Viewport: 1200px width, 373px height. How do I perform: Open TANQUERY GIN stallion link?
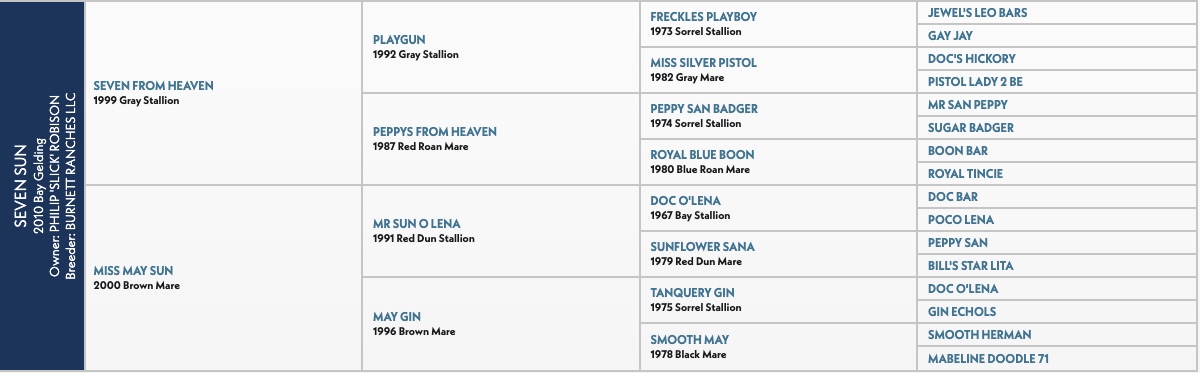tap(692, 293)
